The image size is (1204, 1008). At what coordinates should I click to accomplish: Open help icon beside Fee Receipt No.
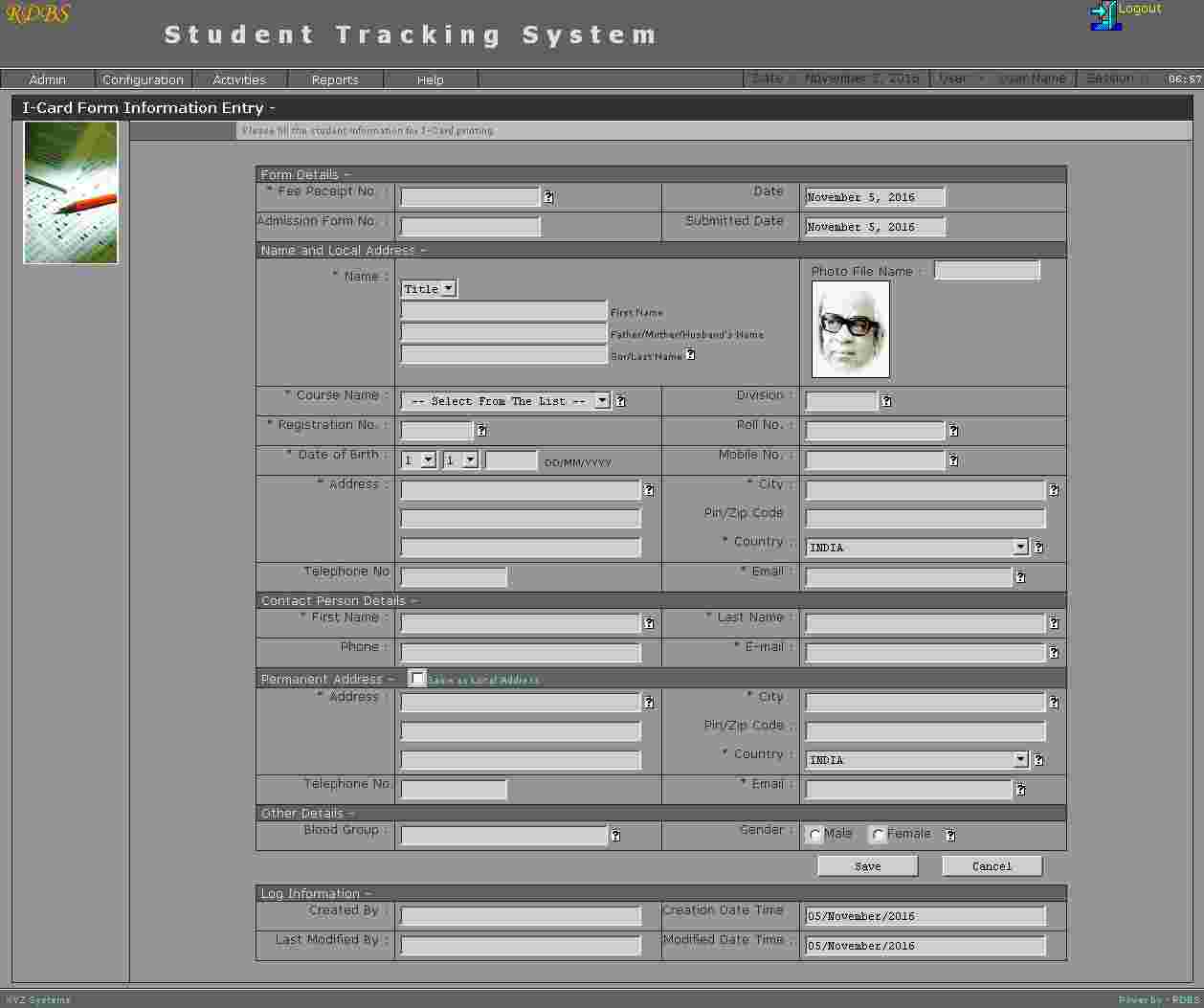coord(548,197)
